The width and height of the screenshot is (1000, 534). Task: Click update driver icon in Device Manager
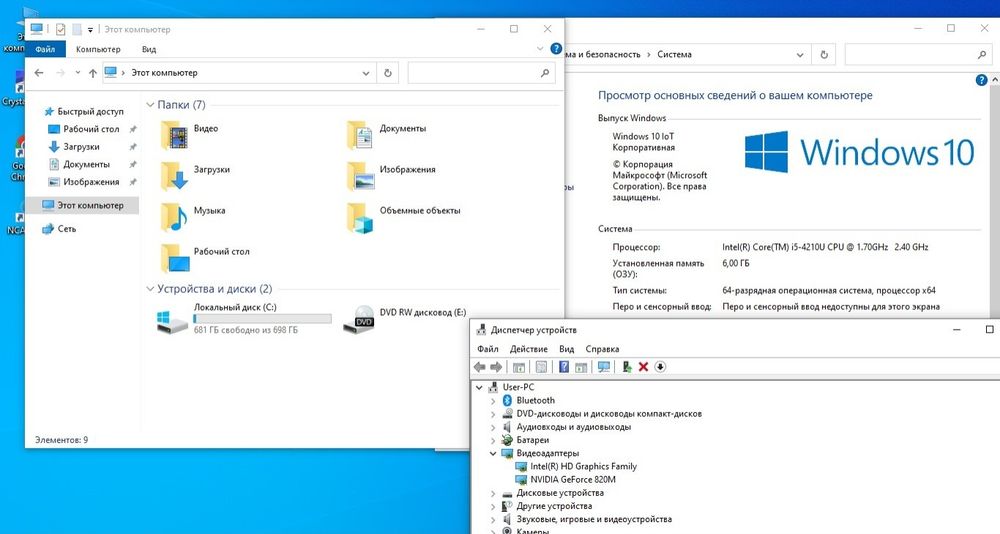pyautogui.click(x=627, y=367)
